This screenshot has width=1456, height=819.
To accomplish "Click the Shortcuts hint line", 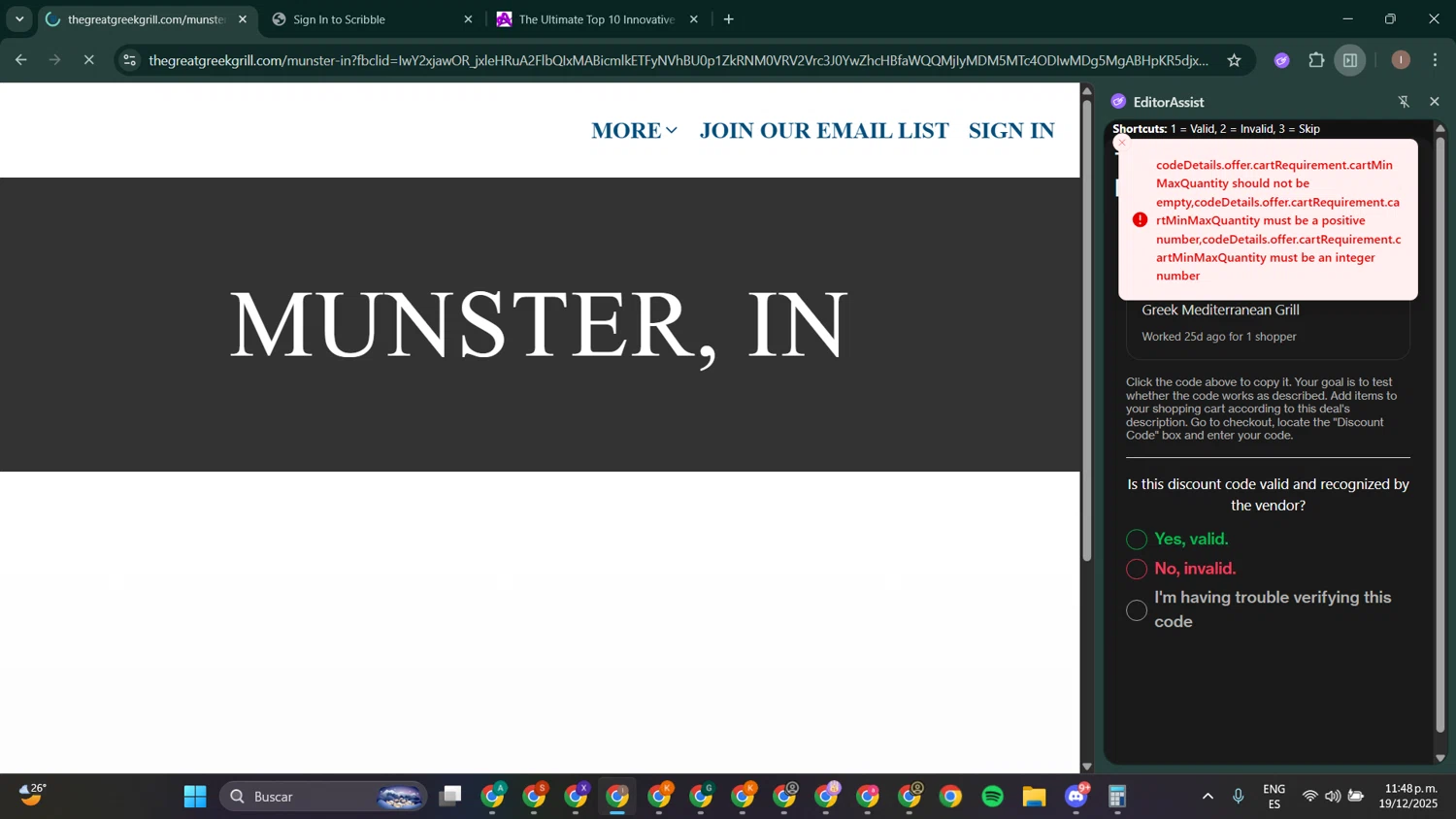I will [1216, 128].
